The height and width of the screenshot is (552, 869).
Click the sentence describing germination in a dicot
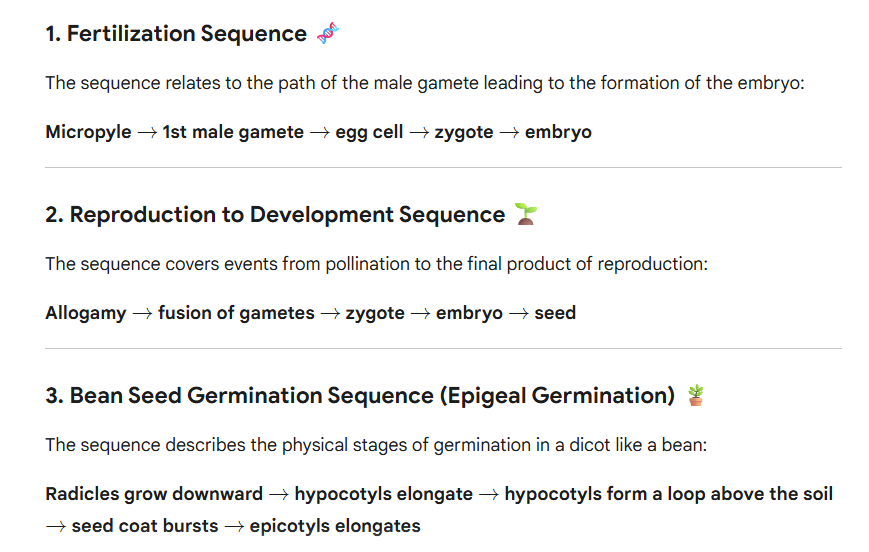point(375,445)
